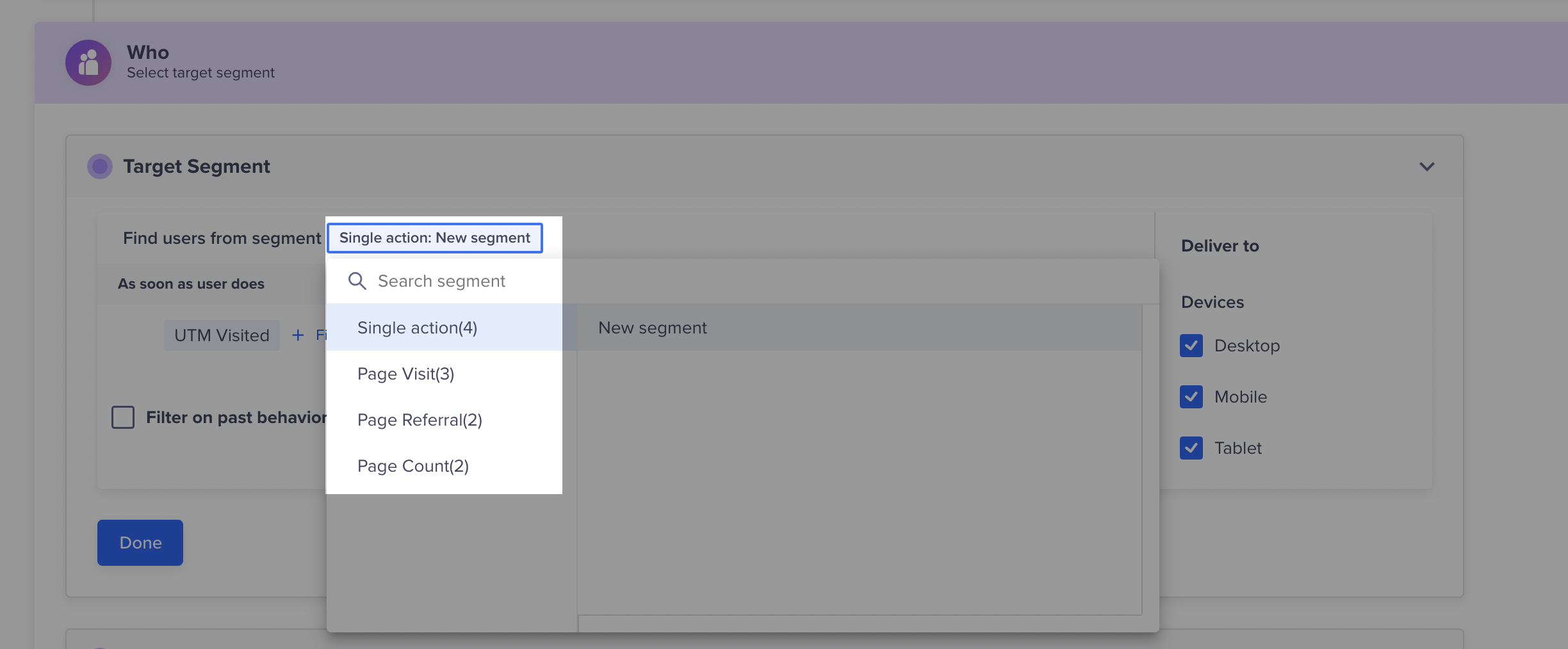The height and width of the screenshot is (649, 1568).
Task: Toggle Filter on past behavior checkbox
Action: click(x=123, y=417)
